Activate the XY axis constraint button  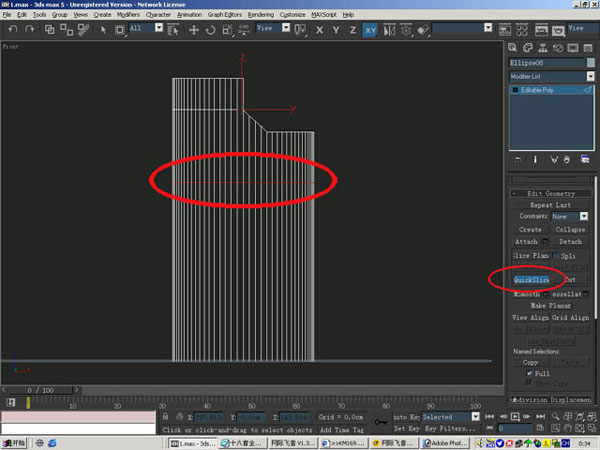[369, 30]
